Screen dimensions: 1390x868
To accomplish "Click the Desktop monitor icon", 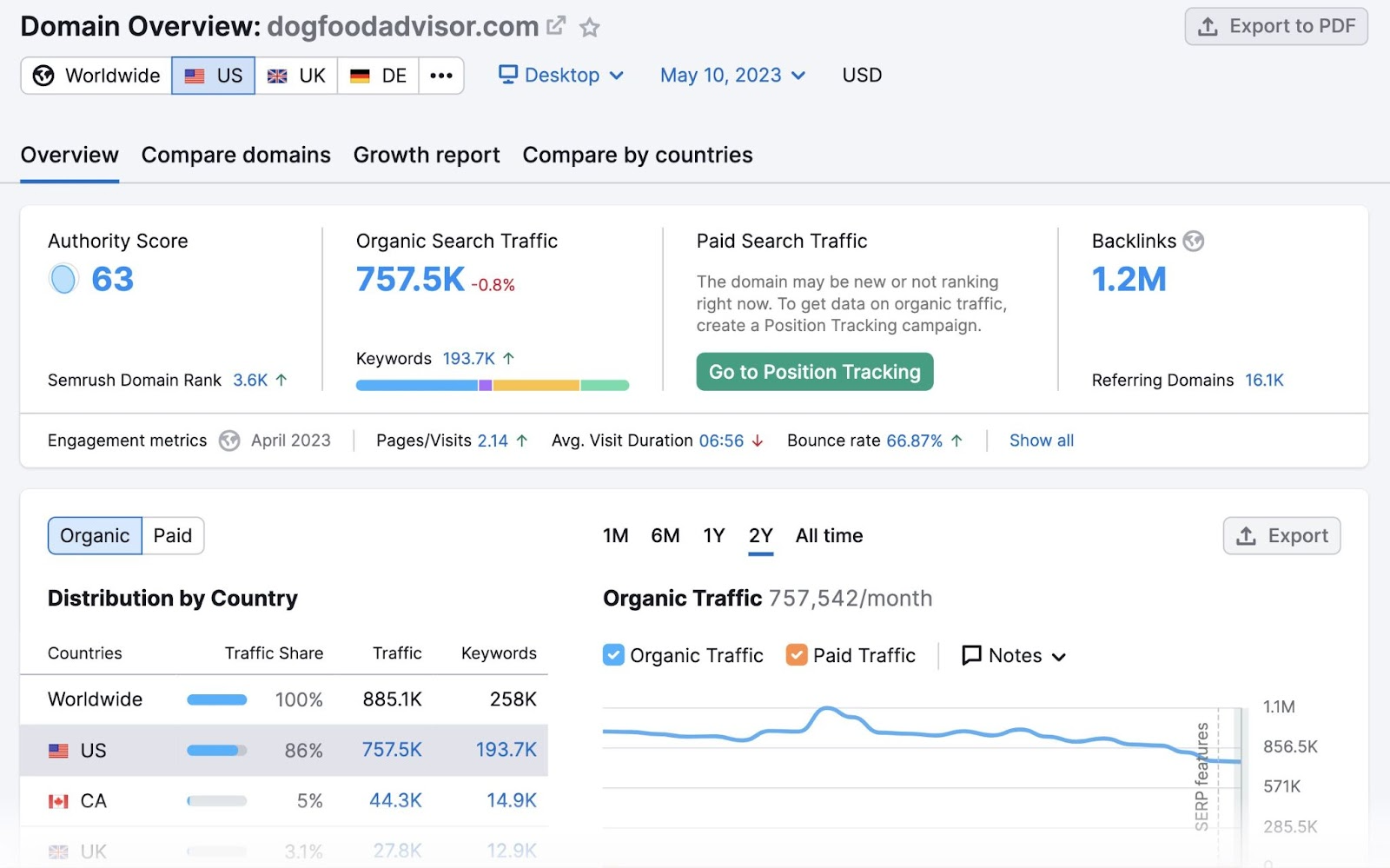I will [x=508, y=74].
